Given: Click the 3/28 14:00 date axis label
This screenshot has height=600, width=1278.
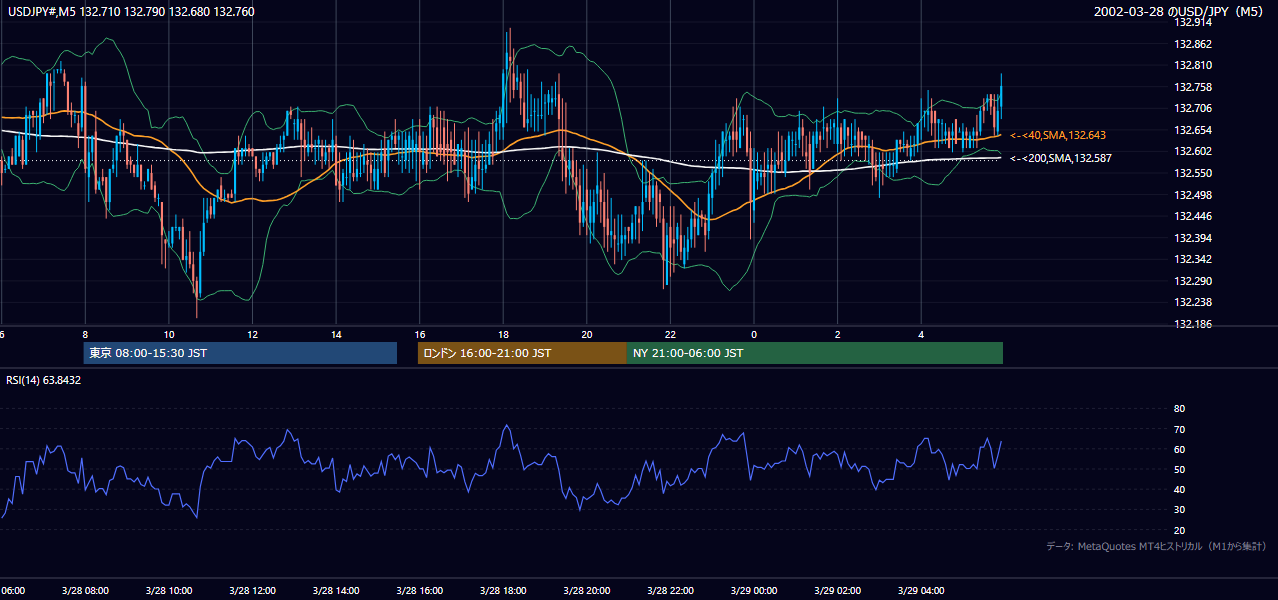Looking at the screenshot, I should coord(337,591).
